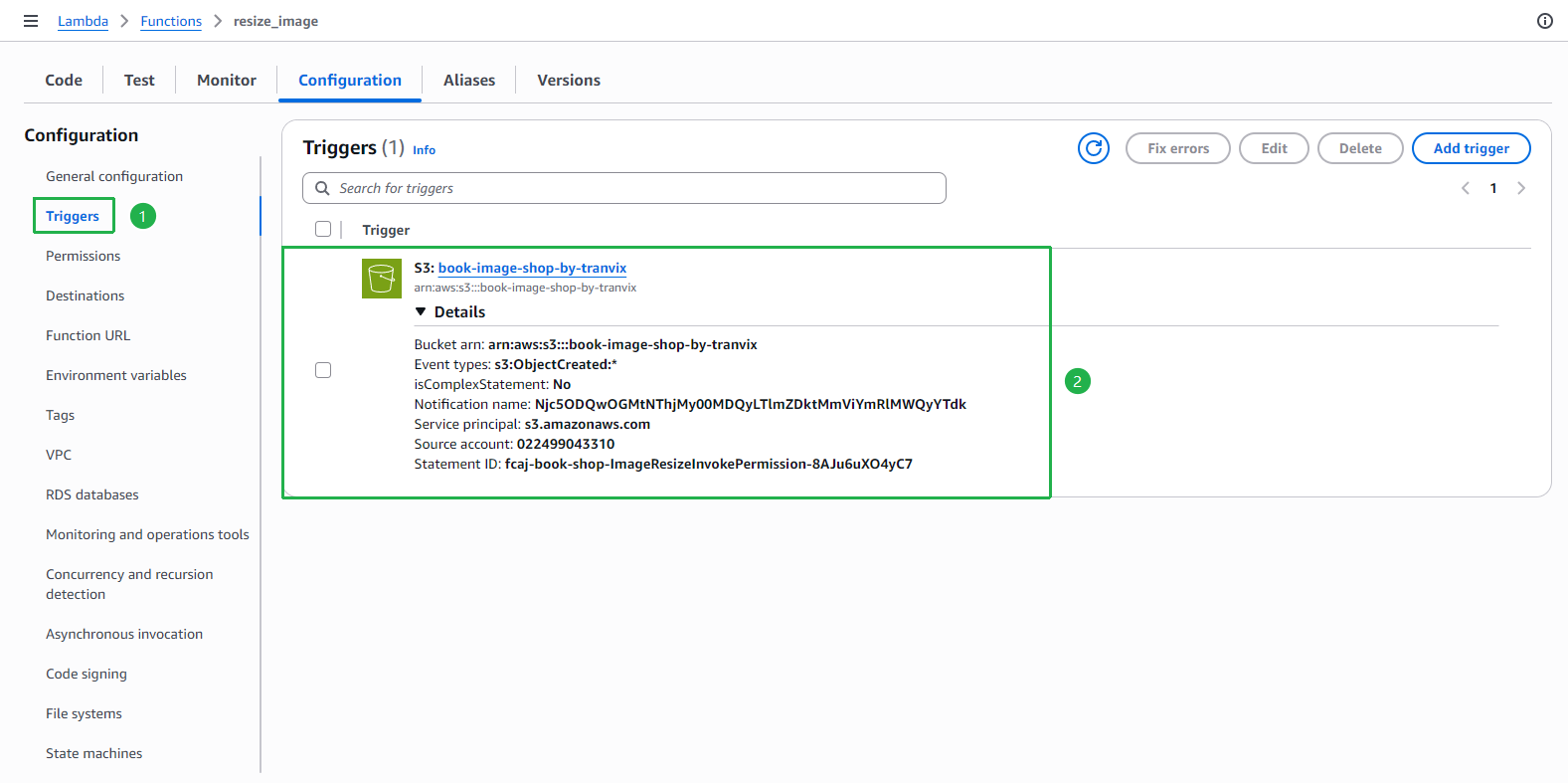Click the Edit trigger button
This screenshot has height=783, width=1568.
point(1274,148)
